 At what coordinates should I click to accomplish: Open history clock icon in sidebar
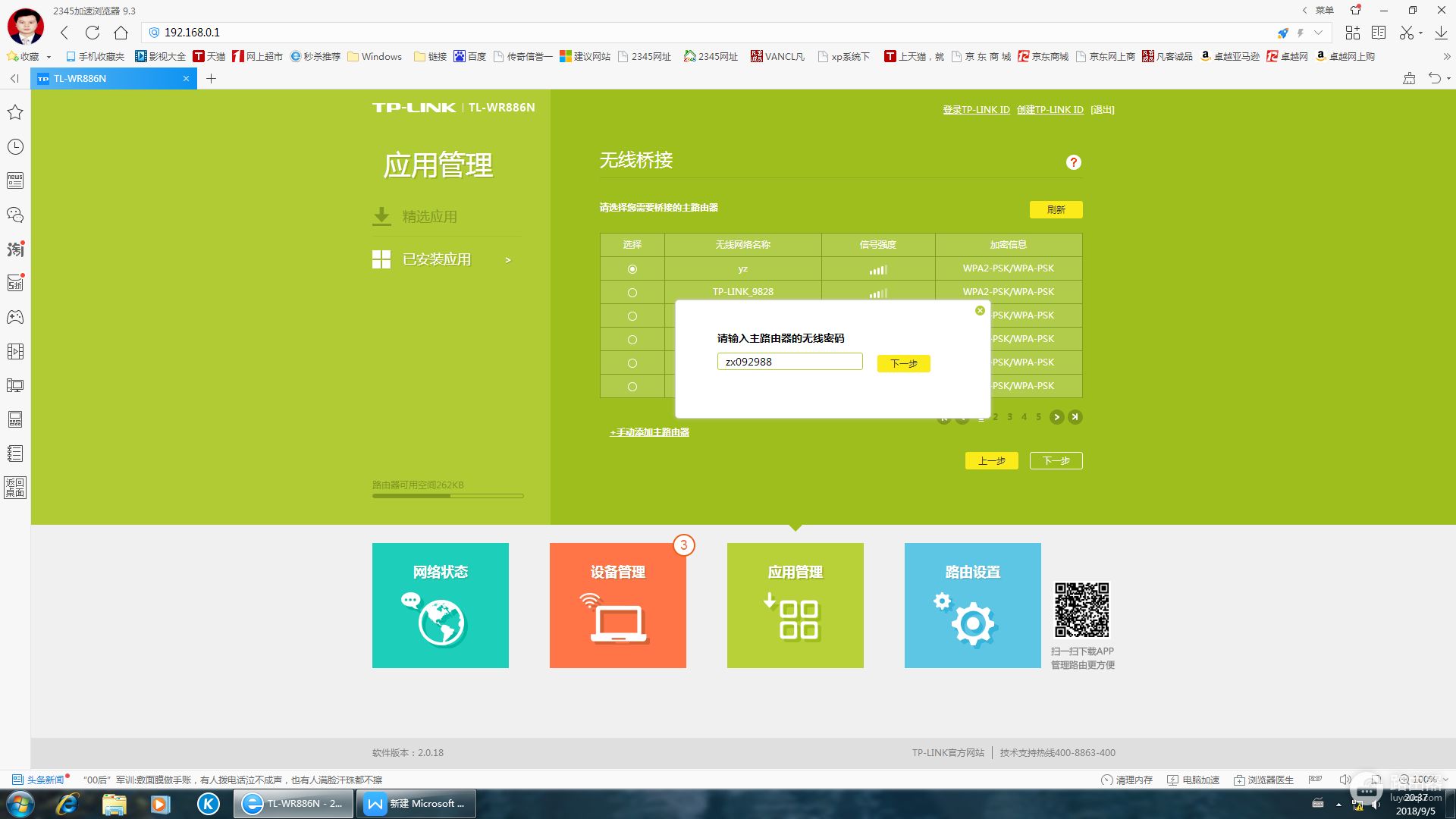tap(15, 146)
